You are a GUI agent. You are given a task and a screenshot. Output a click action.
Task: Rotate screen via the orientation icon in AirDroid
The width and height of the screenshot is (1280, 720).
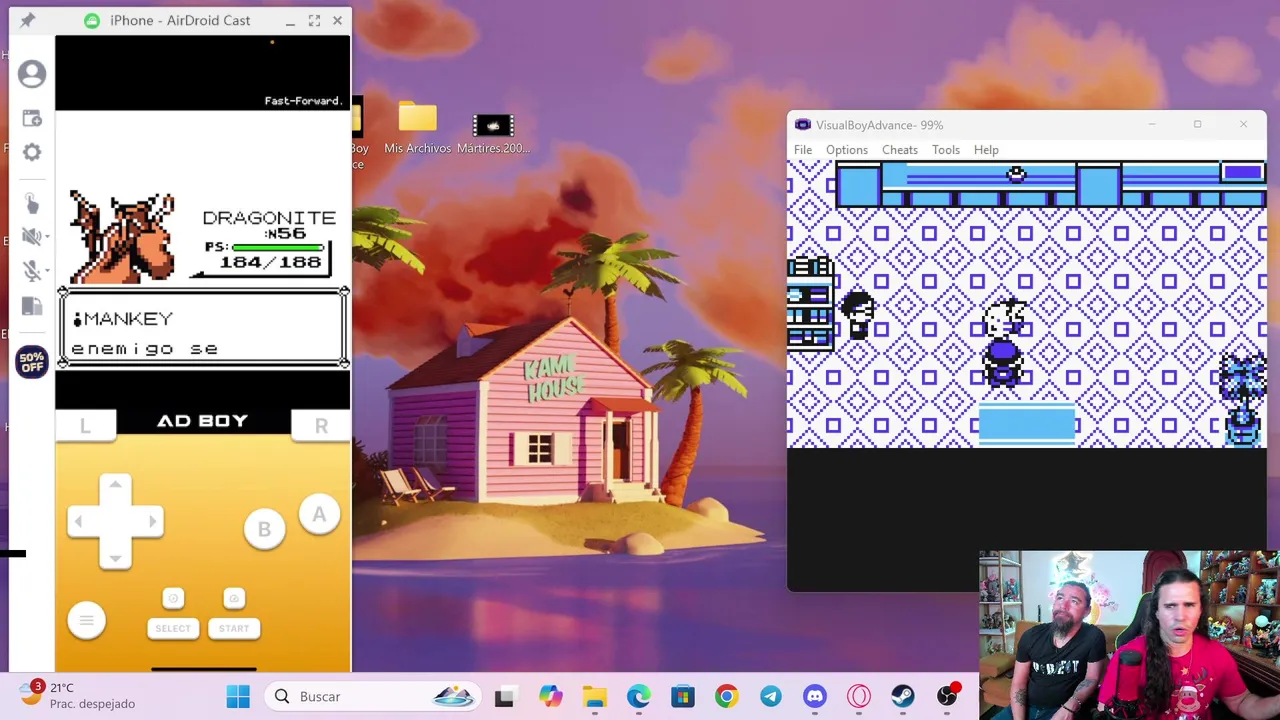(32, 306)
